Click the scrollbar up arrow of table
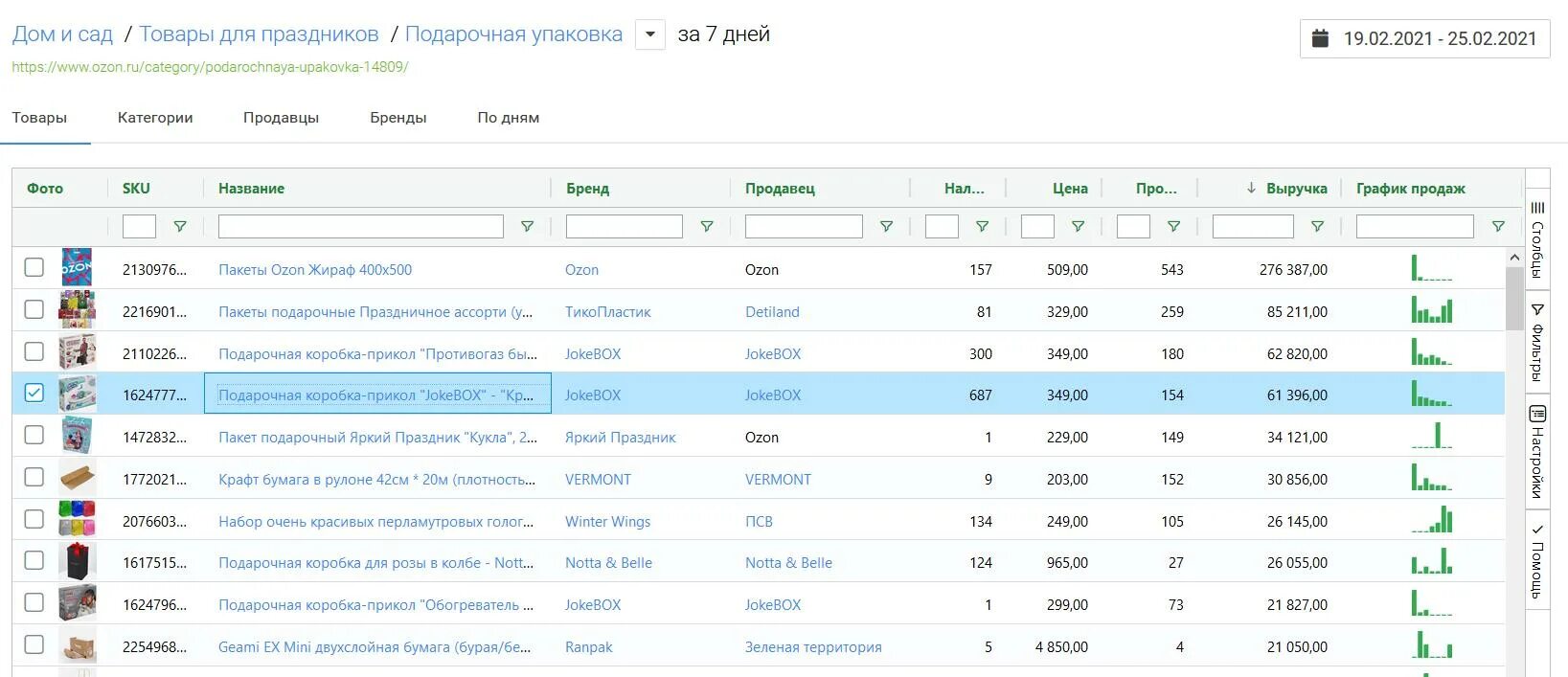Image resolution: width=1568 pixels, height=677 pixels. [1514, 258]
